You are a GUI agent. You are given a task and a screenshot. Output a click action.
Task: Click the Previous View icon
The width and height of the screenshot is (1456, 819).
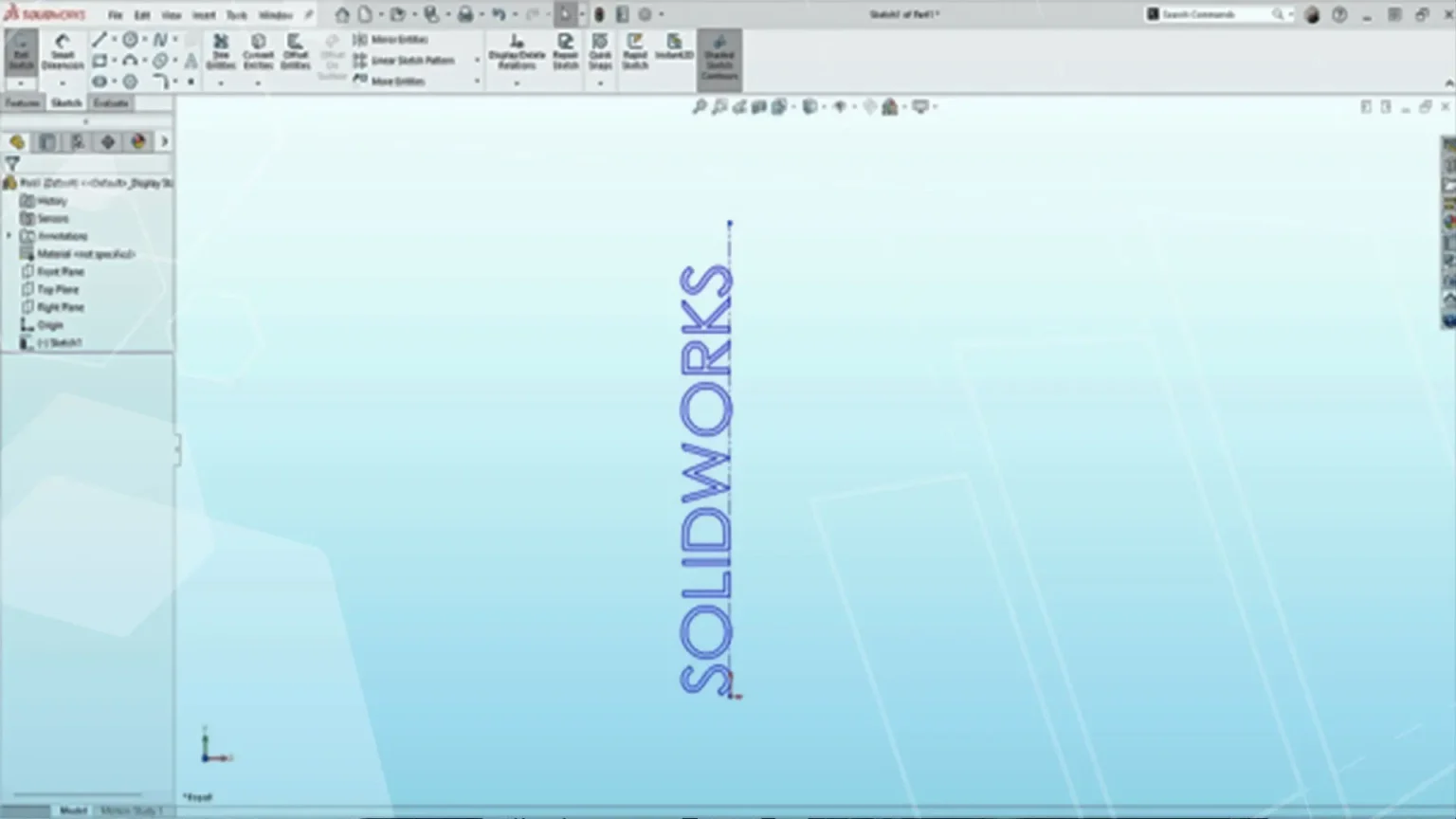pyautogui.click(x=739, y=107)
